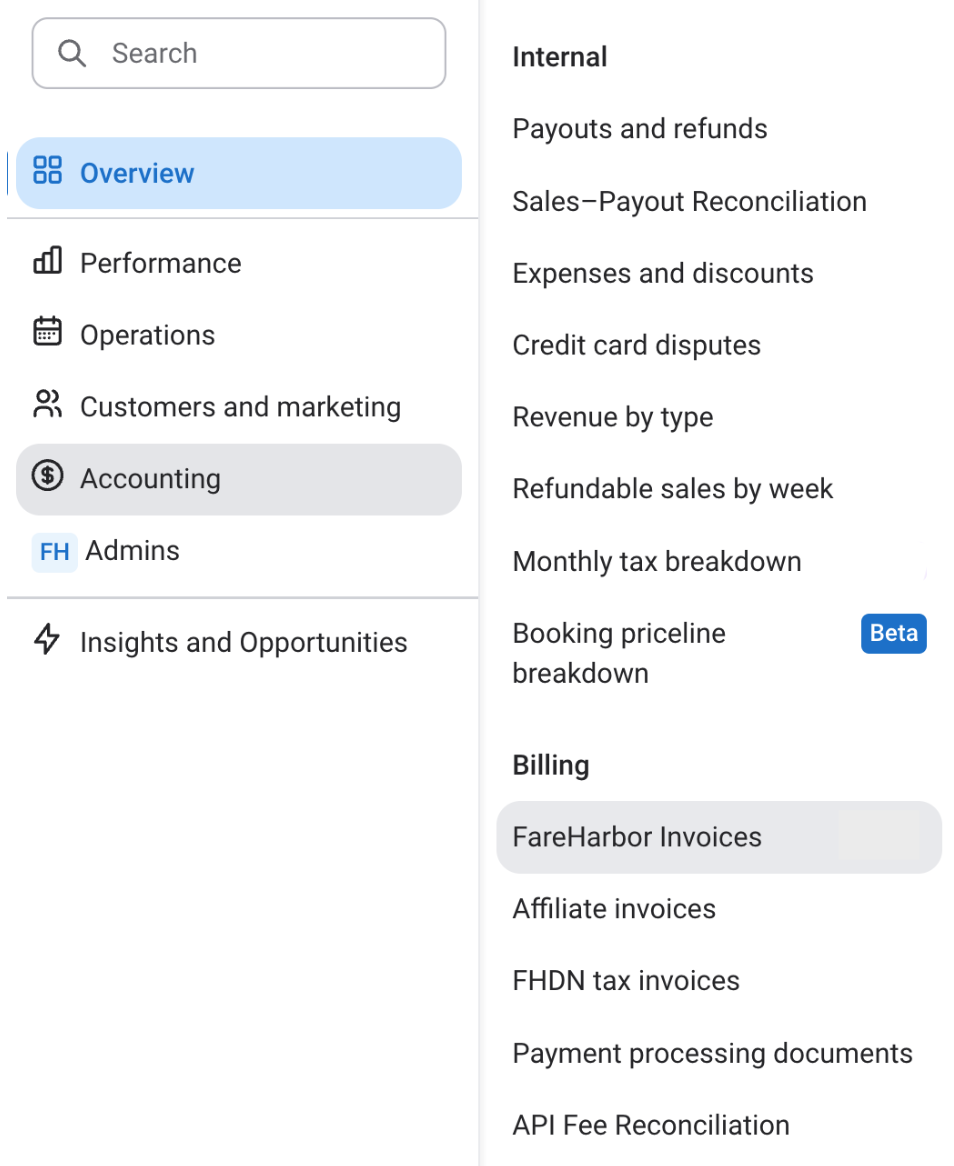
Task: Open Refundable sales by week
Action: click(x=672, y=489)
